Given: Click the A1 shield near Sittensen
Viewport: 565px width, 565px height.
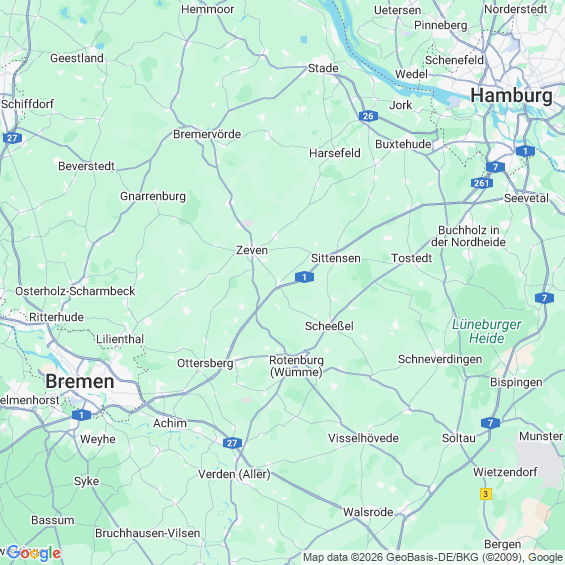Looking at the screenshot, I should click(304, 277).
